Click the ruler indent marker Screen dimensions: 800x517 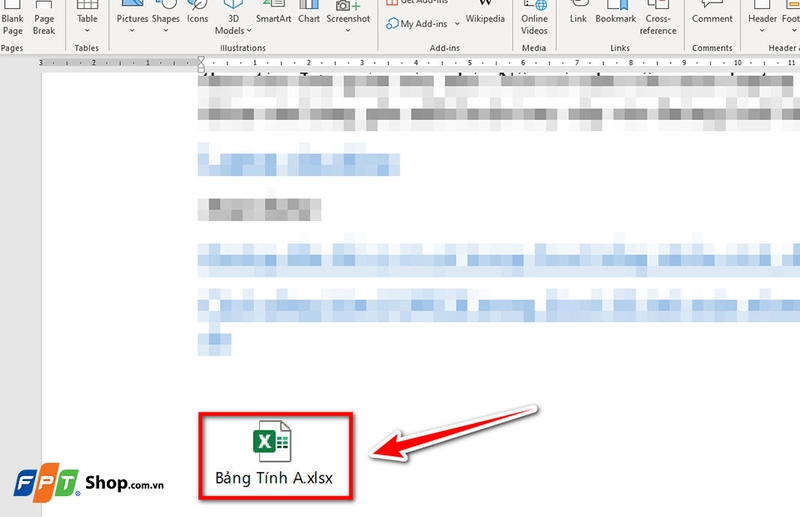(201, 64)
